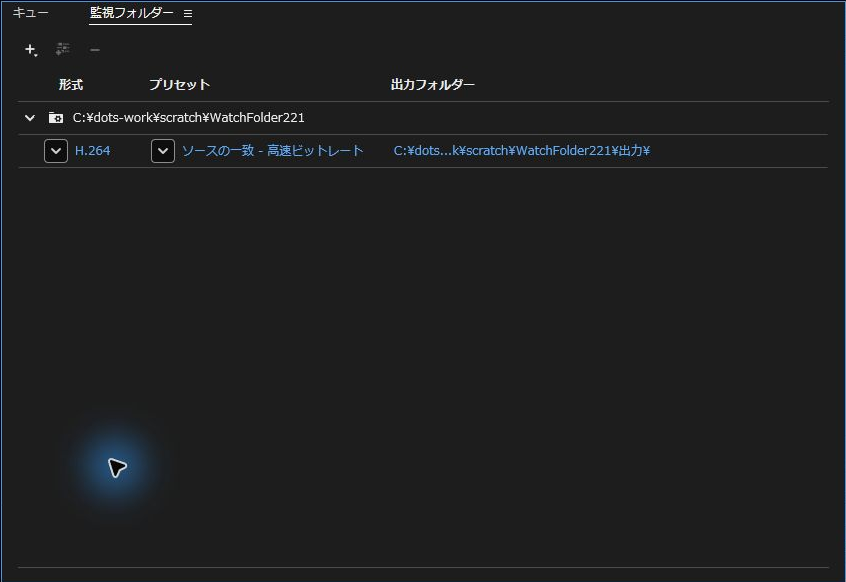Click the add output settings icon
The width and height of the screenshot is (846, 582).
point(63,50)
